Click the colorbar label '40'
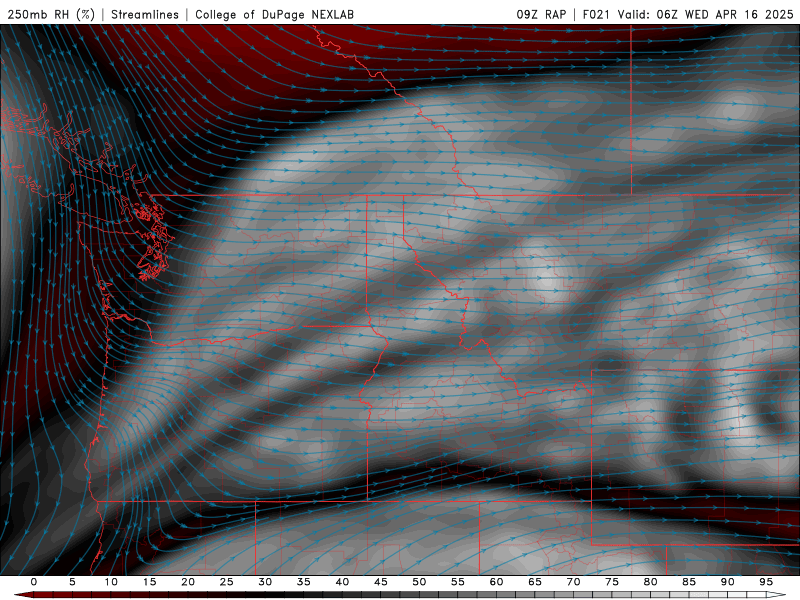This screenshot has width=800, height=600. 342,582
